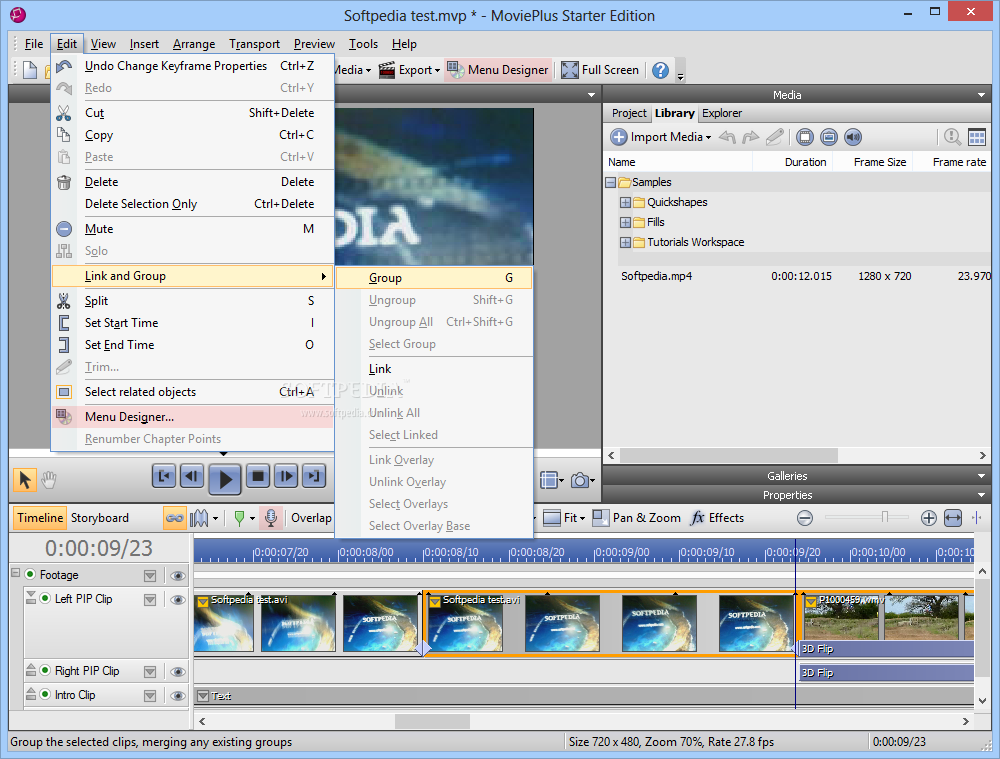Open Menu Designer from the toolbar

click(498, 70)
